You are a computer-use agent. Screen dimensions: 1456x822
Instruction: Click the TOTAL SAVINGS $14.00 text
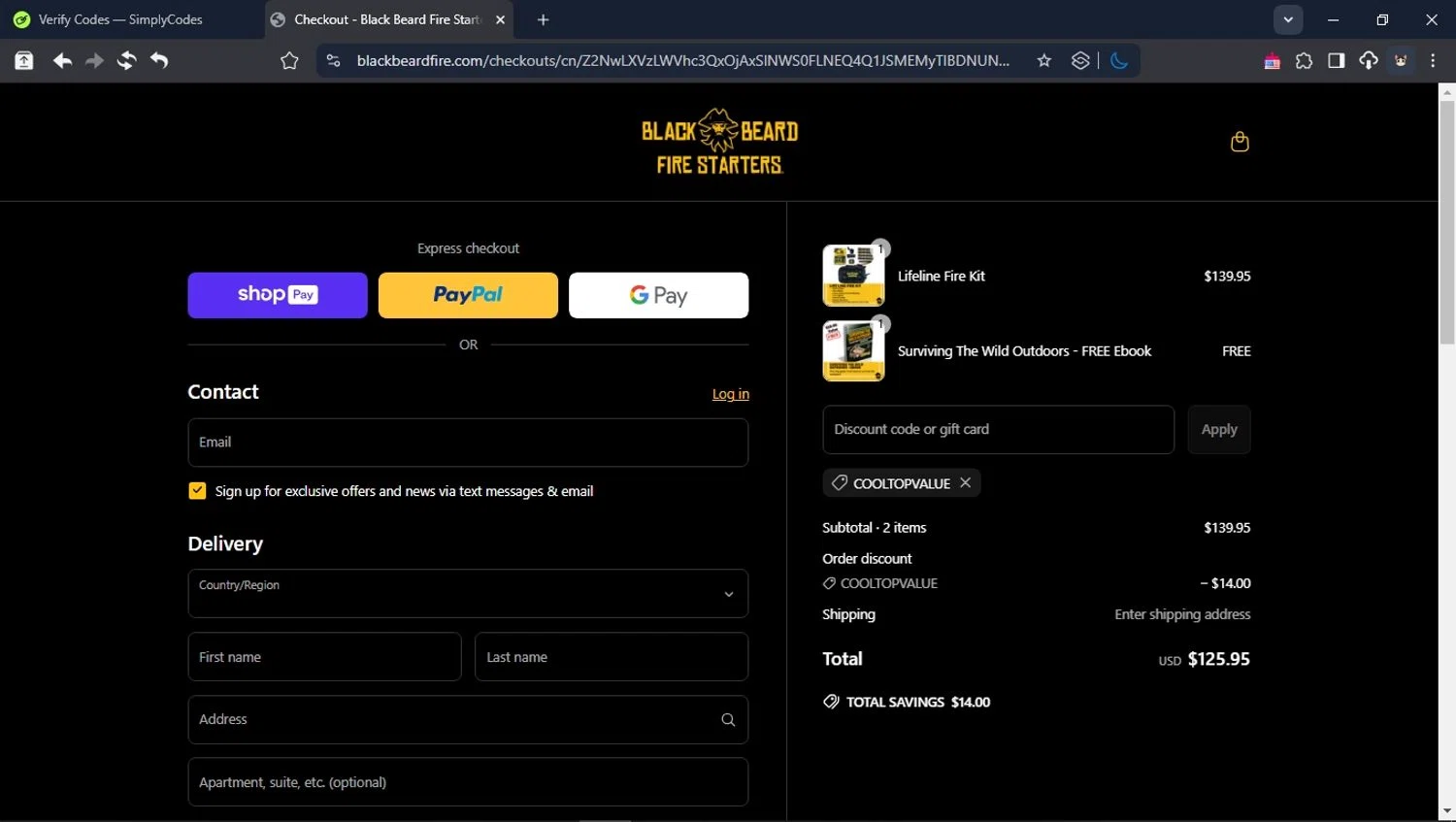pyautogui.click(x=918, y=702)
